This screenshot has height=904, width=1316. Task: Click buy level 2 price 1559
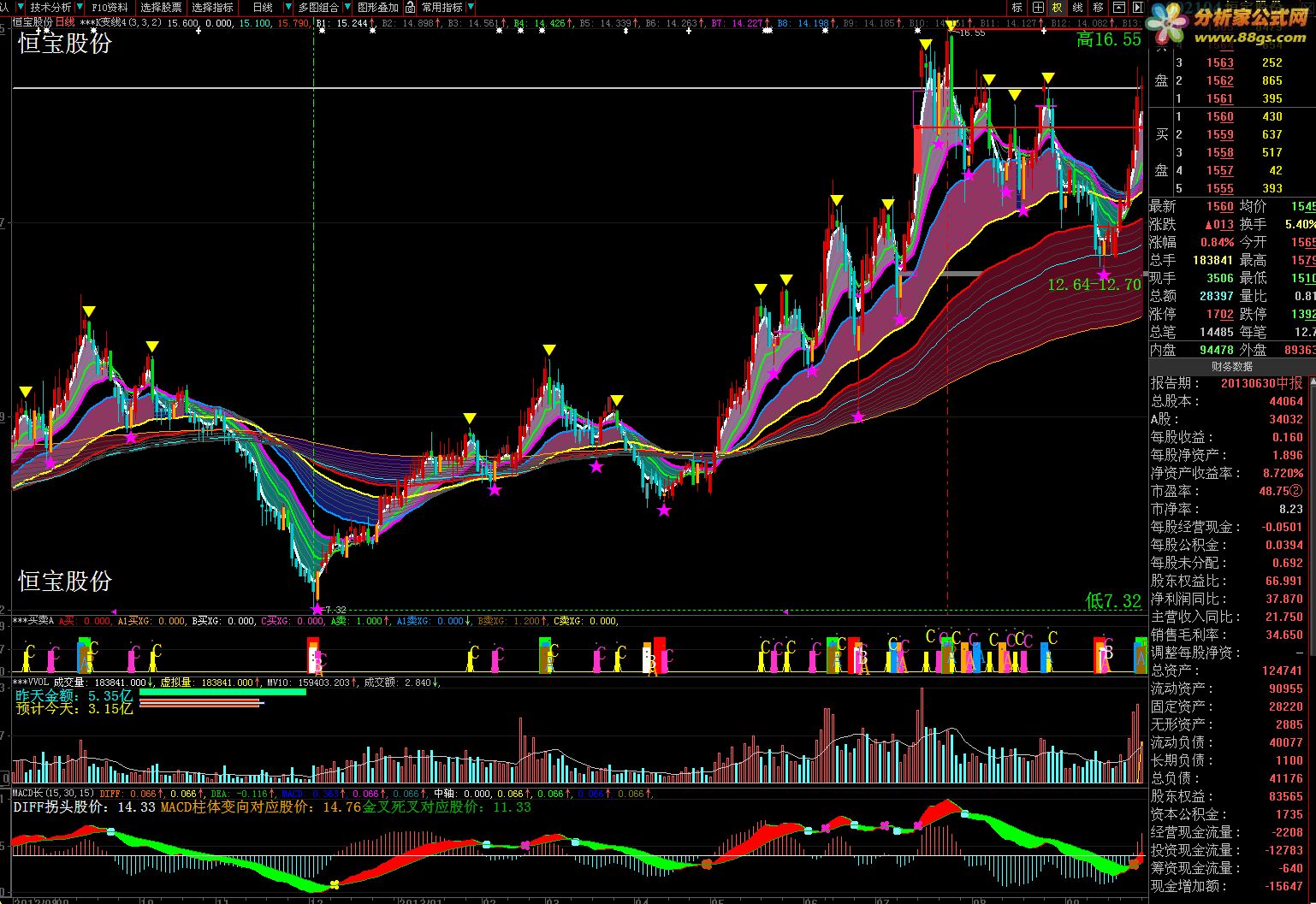[x=1220, y=134]
